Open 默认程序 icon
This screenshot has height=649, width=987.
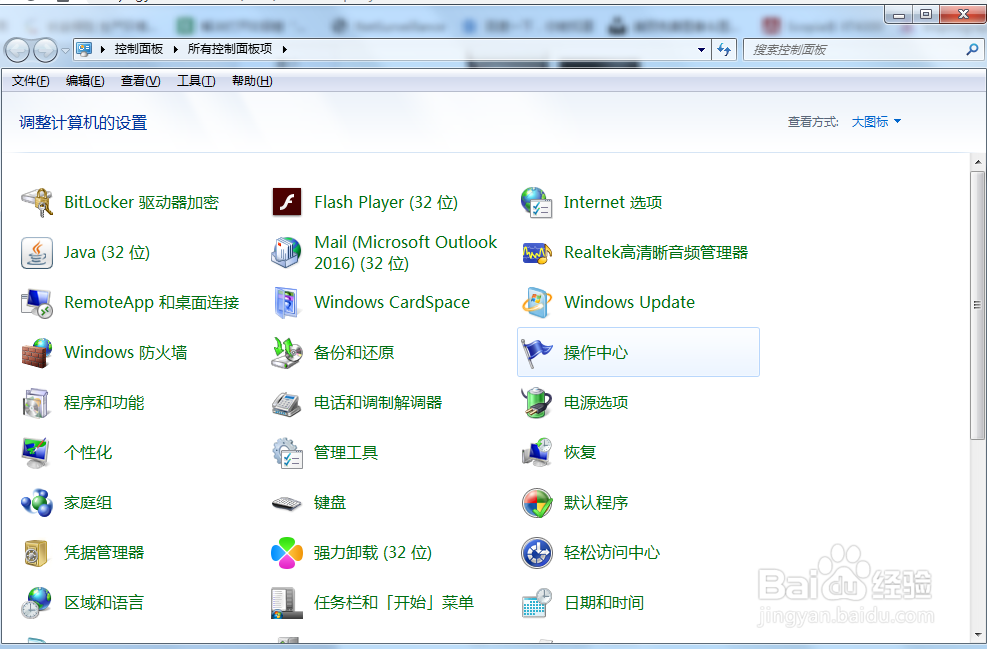tap(536, 503)
